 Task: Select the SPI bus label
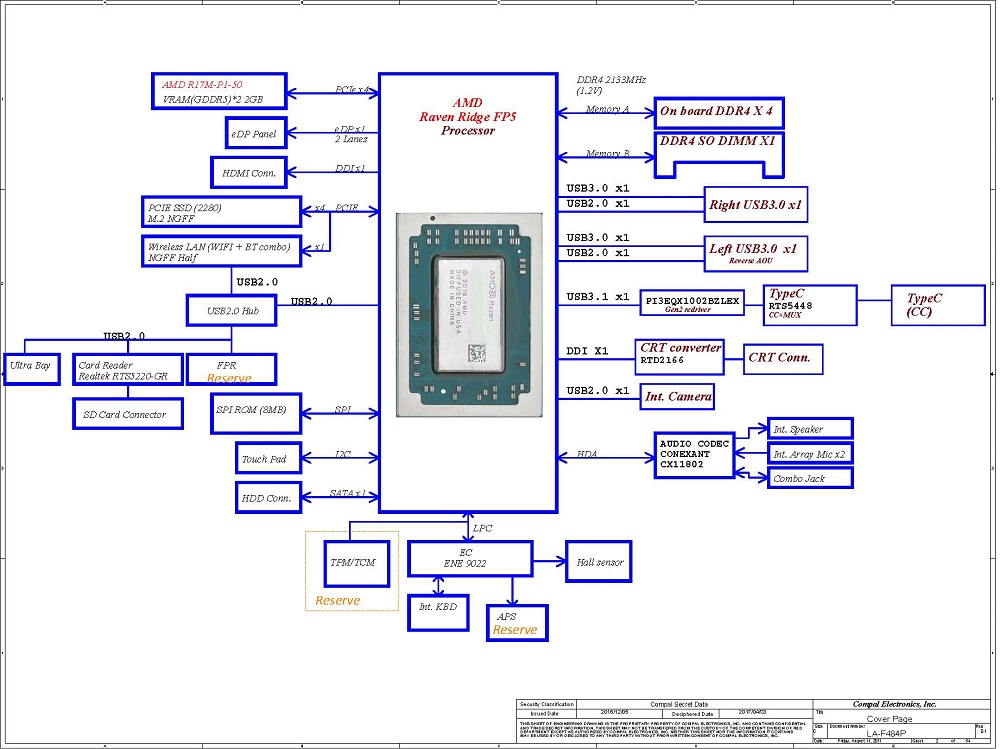[x=343, y=410]
